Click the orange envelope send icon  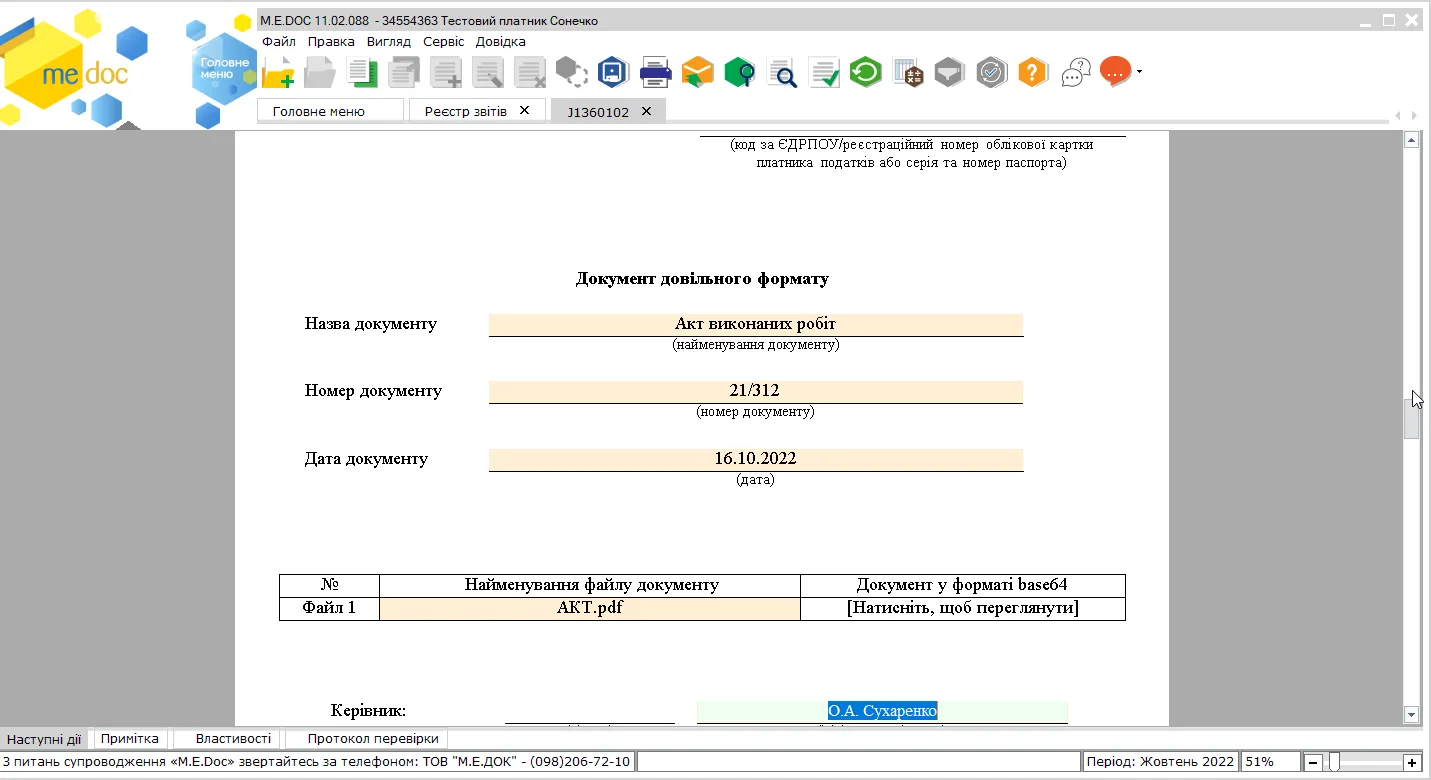[x=698, y=73]
